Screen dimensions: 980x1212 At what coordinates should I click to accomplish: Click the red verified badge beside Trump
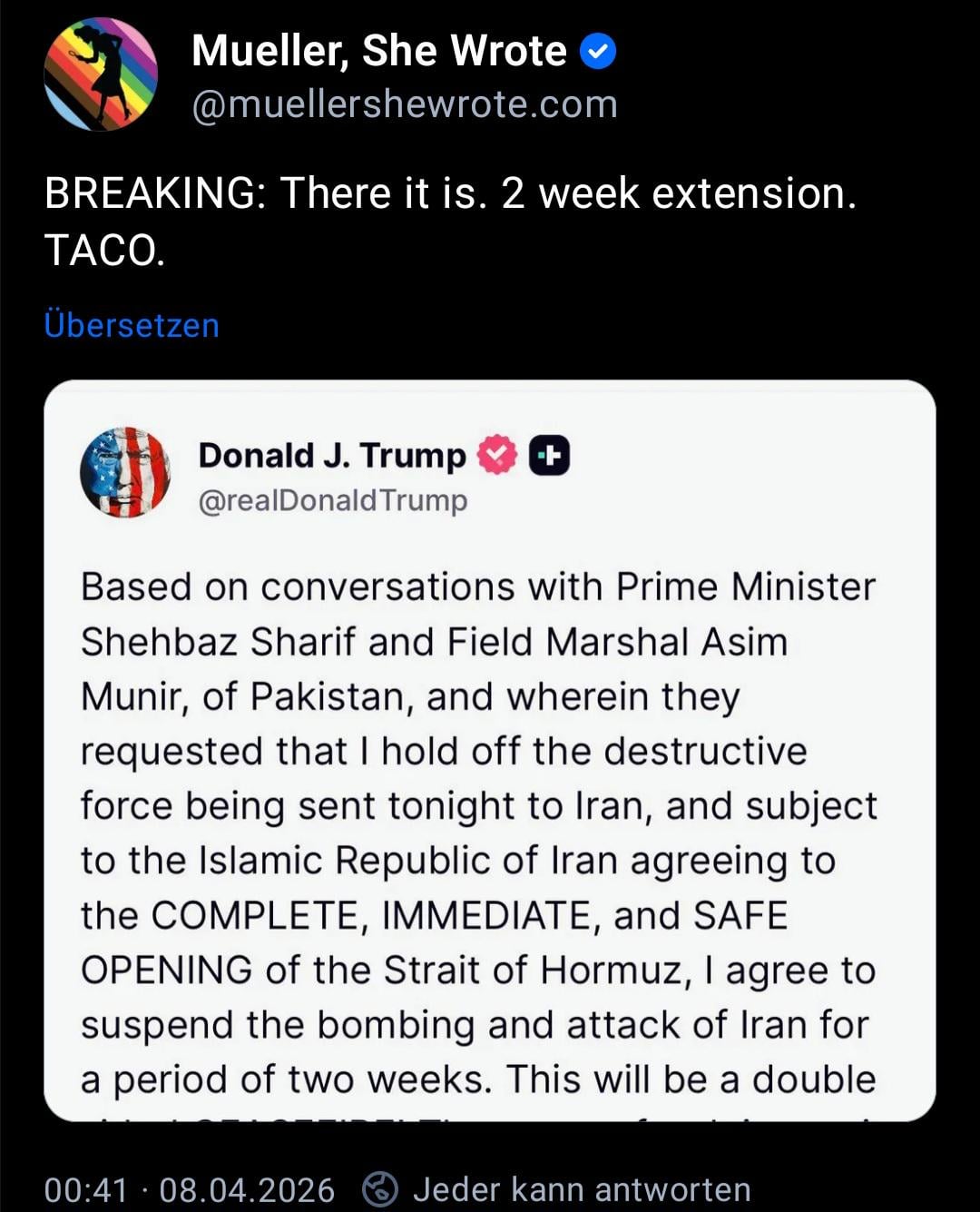[x=497, y=455]
